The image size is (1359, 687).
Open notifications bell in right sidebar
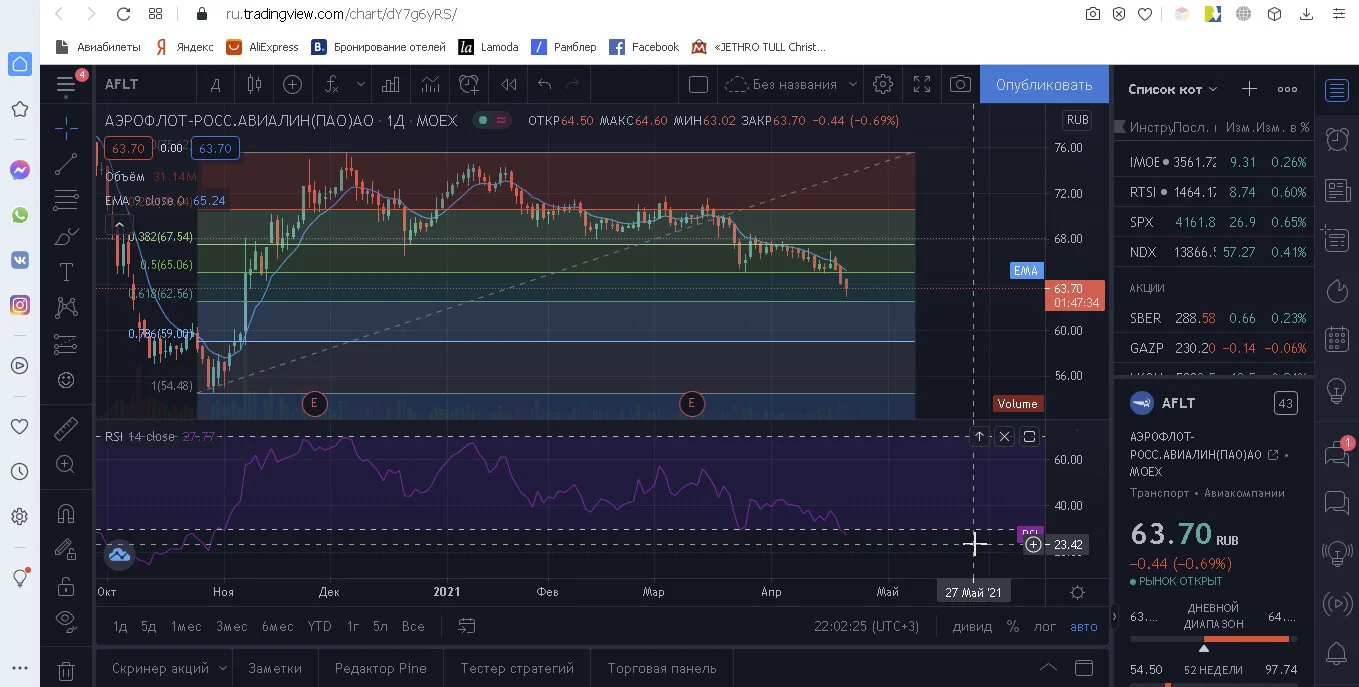(1336, 654)
